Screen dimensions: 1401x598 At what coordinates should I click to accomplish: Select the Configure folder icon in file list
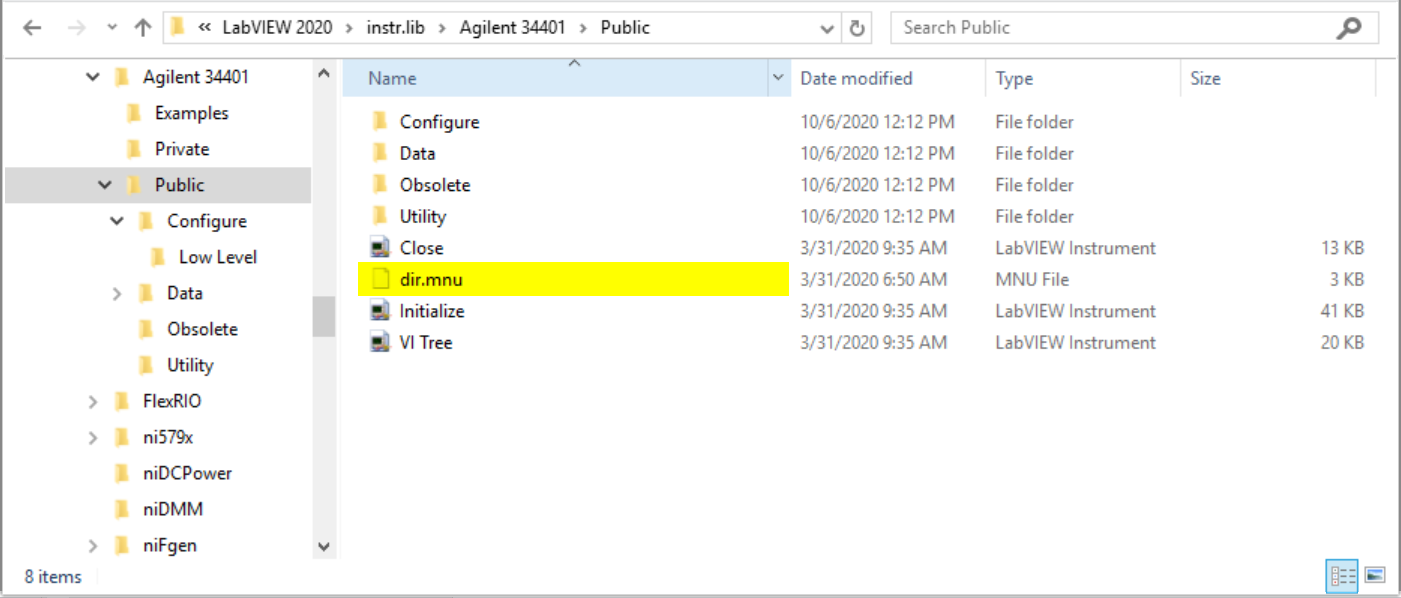pyautogui.click(x=380, y=122)
